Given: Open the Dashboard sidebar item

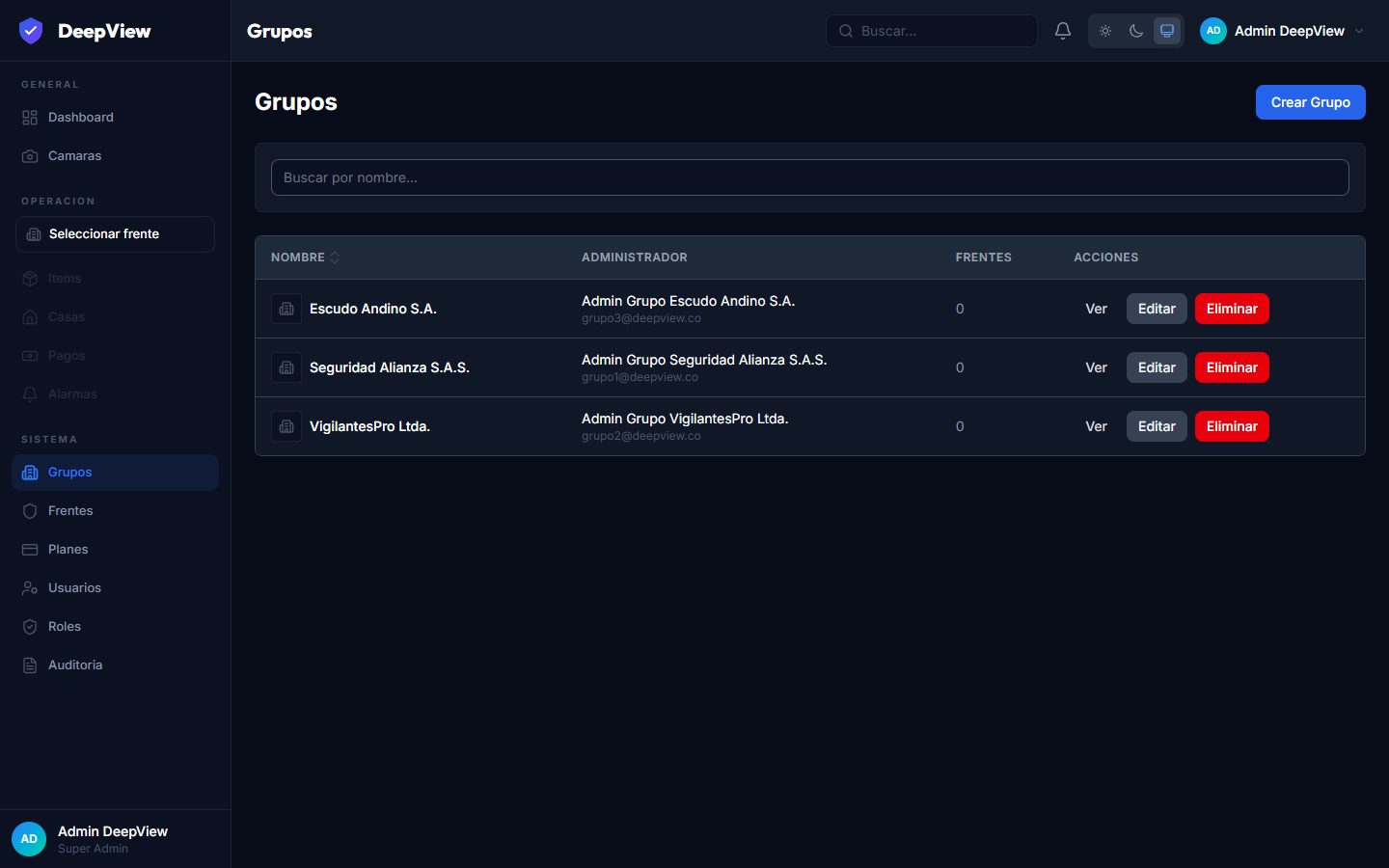Looking at the screenshot, I should (x=115, y=117).
